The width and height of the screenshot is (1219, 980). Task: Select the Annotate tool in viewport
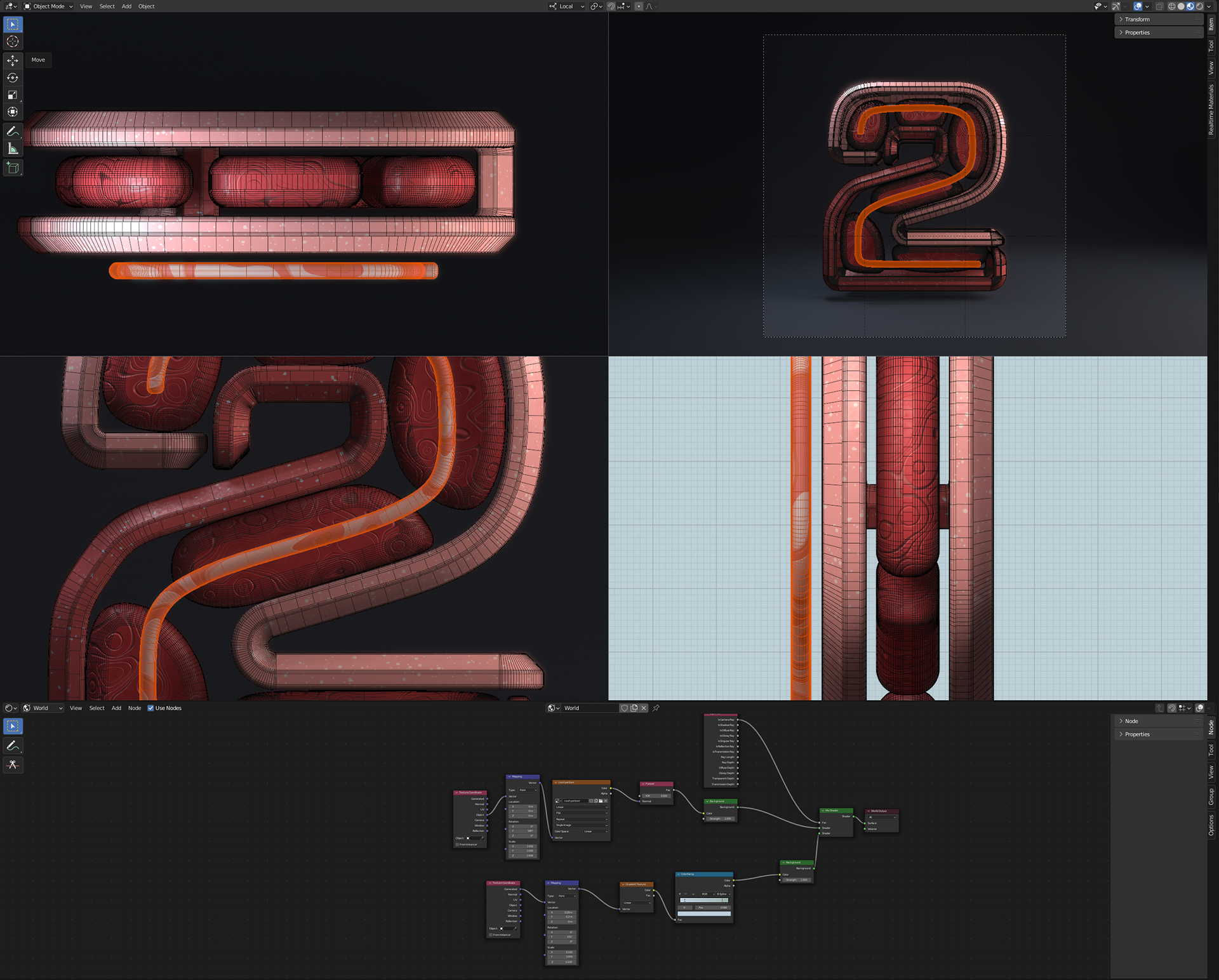pos(13,131)
